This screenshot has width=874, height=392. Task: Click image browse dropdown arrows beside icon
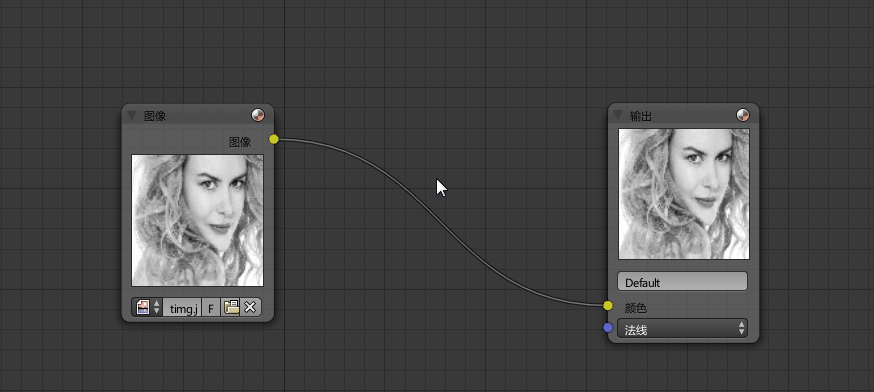157,307
